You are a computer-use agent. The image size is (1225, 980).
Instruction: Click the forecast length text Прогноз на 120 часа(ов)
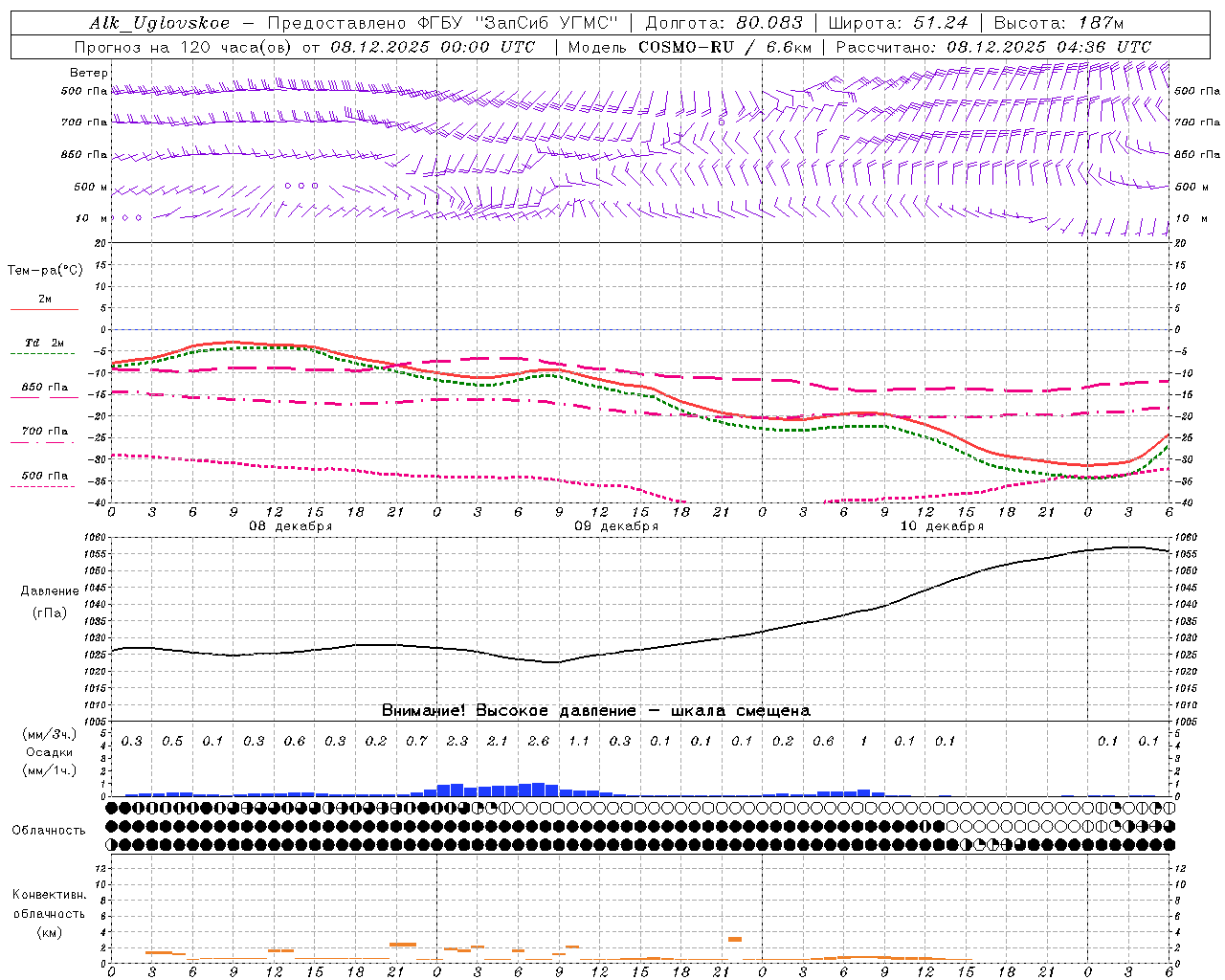pos(184,47)
